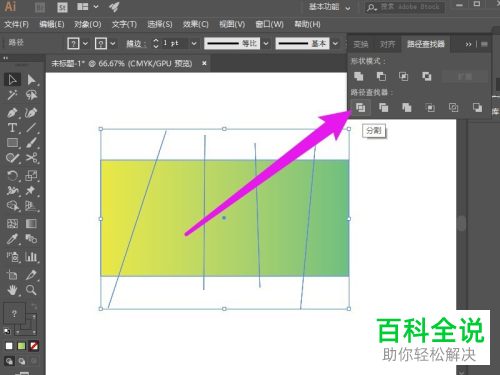Click stroke weight stepper arrows
This screenshot has width=500, height=375.
(x=156, y=44)
